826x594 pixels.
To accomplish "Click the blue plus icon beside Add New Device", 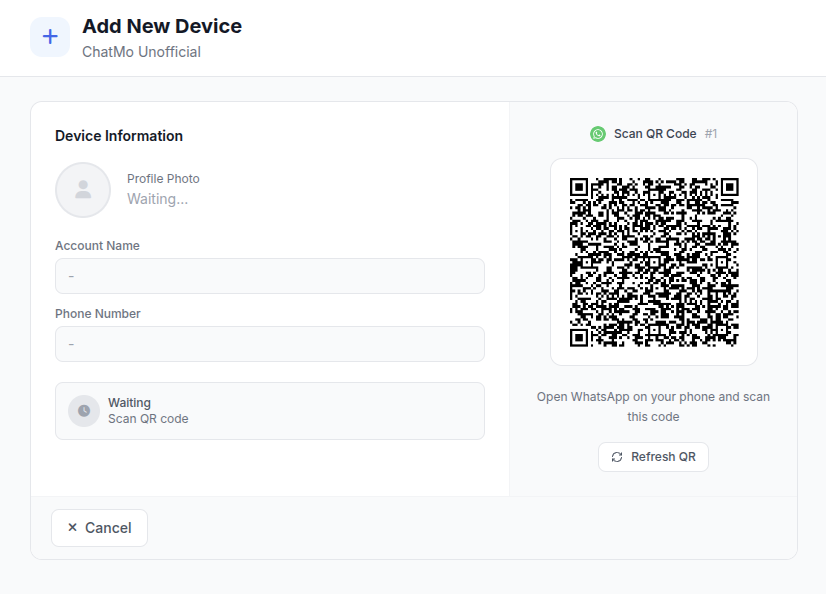I will point(50,37).
